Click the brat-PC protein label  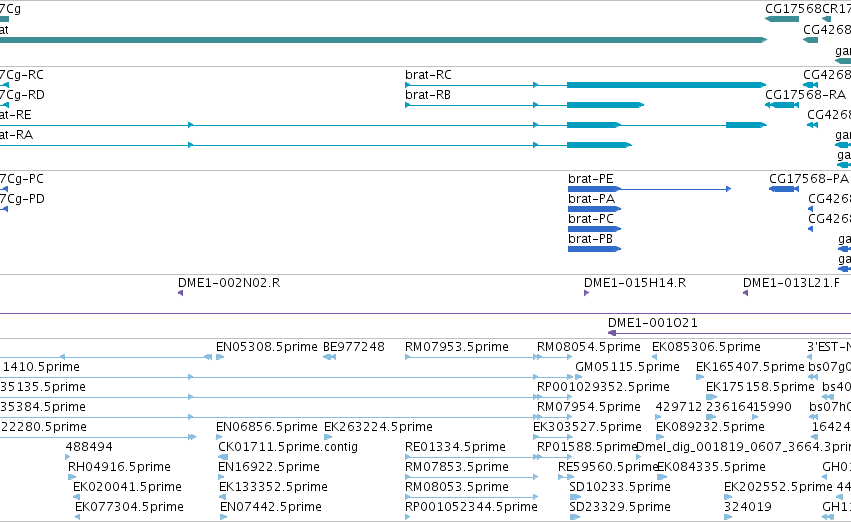coord(590,219)
